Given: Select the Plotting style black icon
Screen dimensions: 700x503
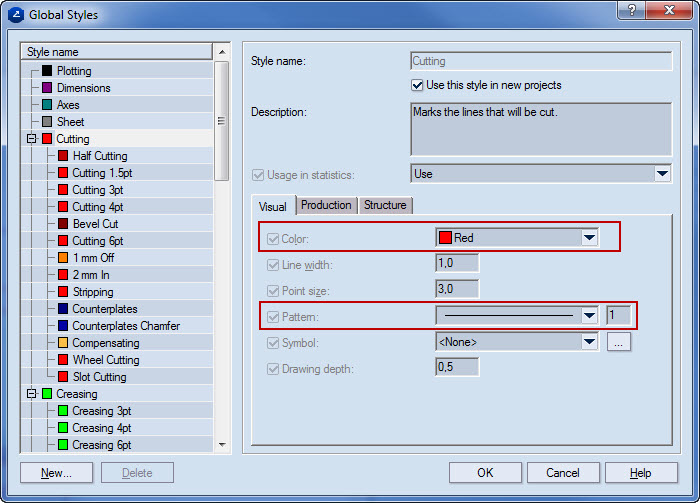Looking at the screenshot, I should [x=47, y=71].
